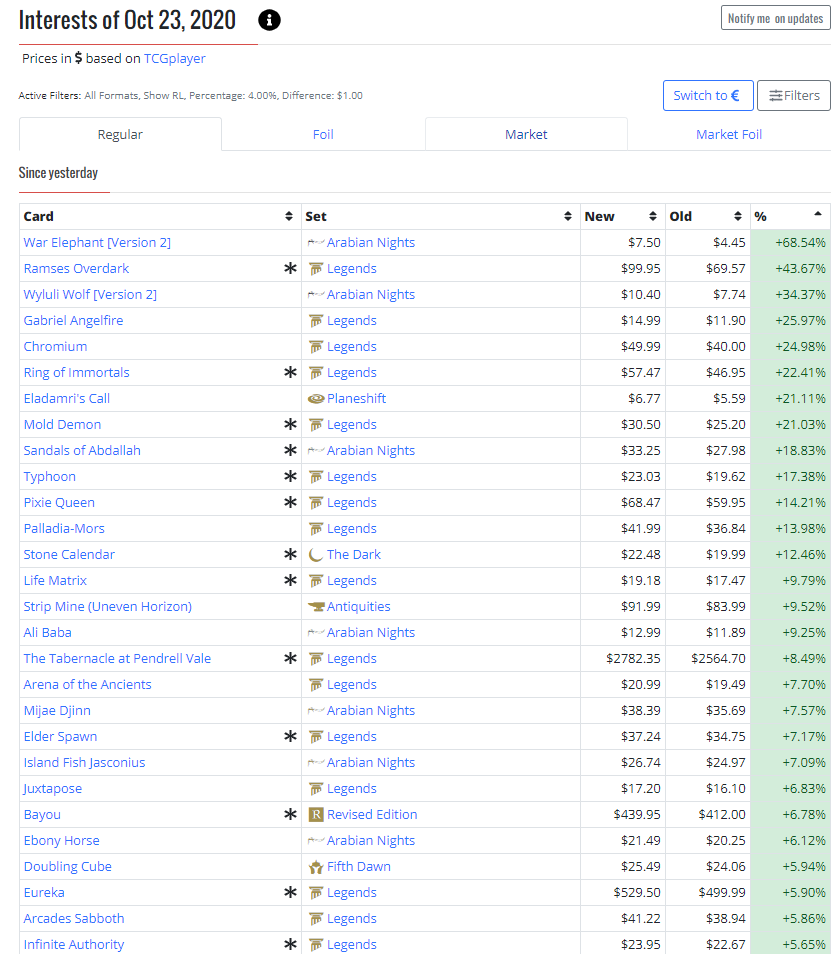Sort the table by Set column

tap(568, 217)
